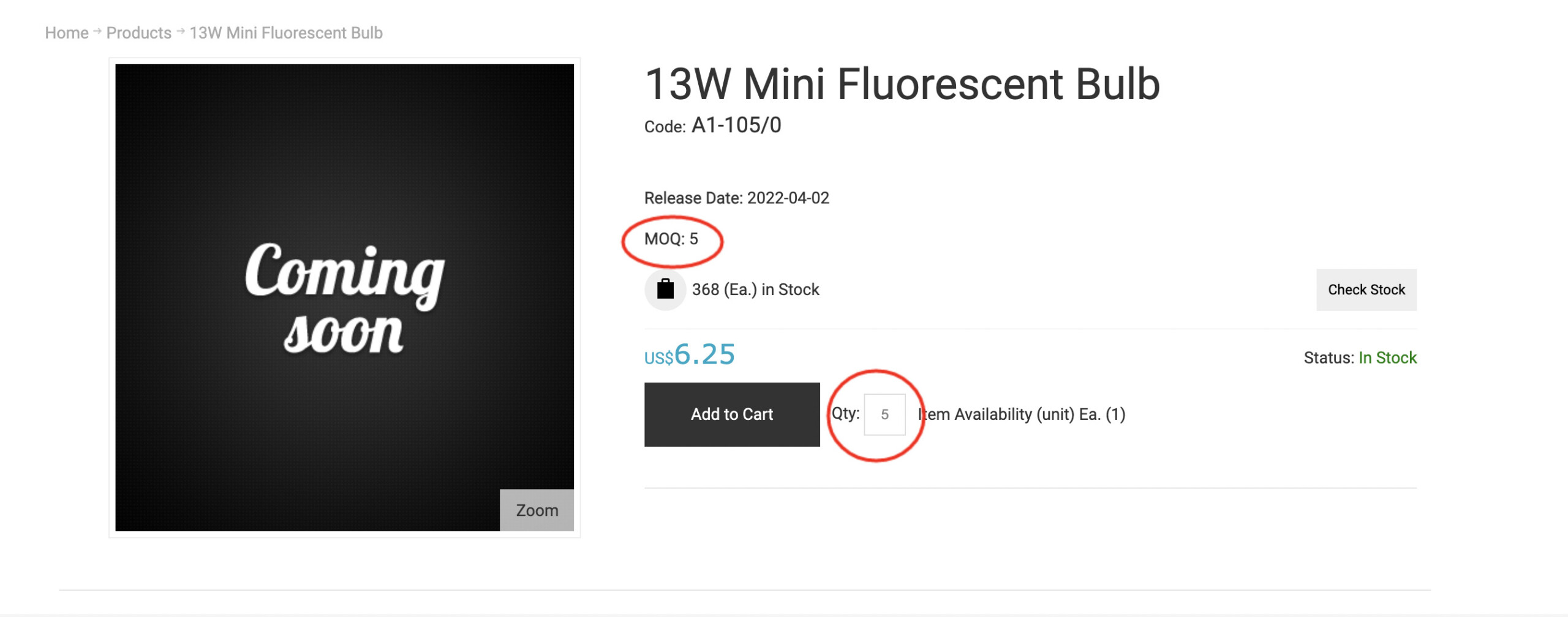Open the Products breadcrumb link
Screen dimensions: 1568x617
[139, 33]
